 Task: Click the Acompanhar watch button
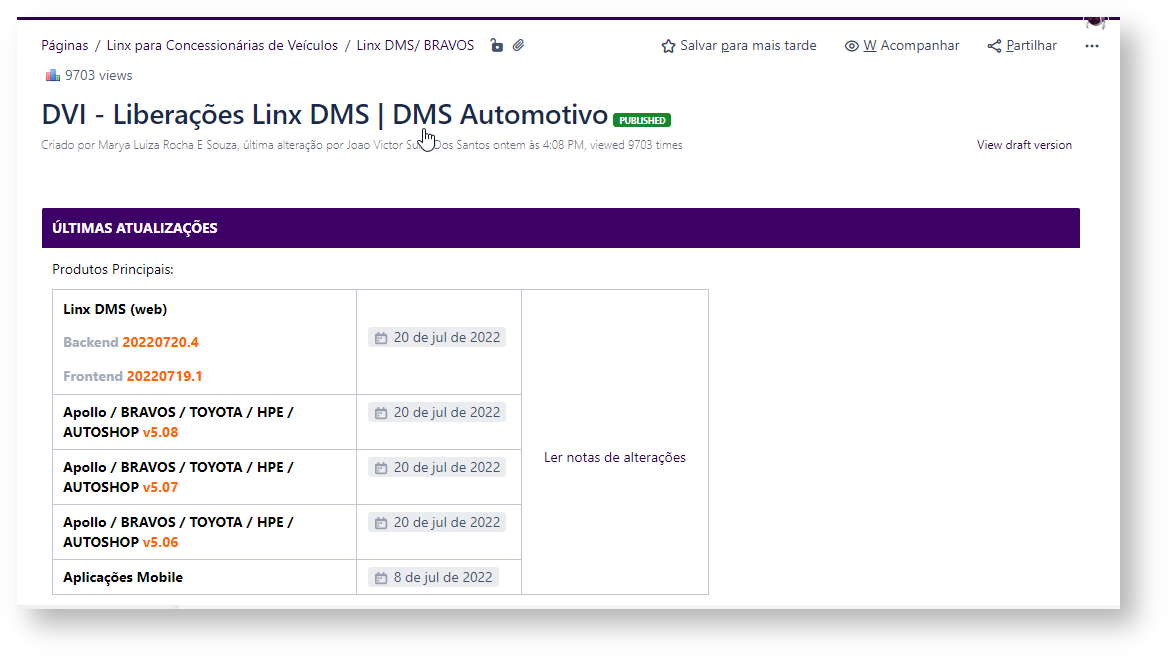[902, 46]
